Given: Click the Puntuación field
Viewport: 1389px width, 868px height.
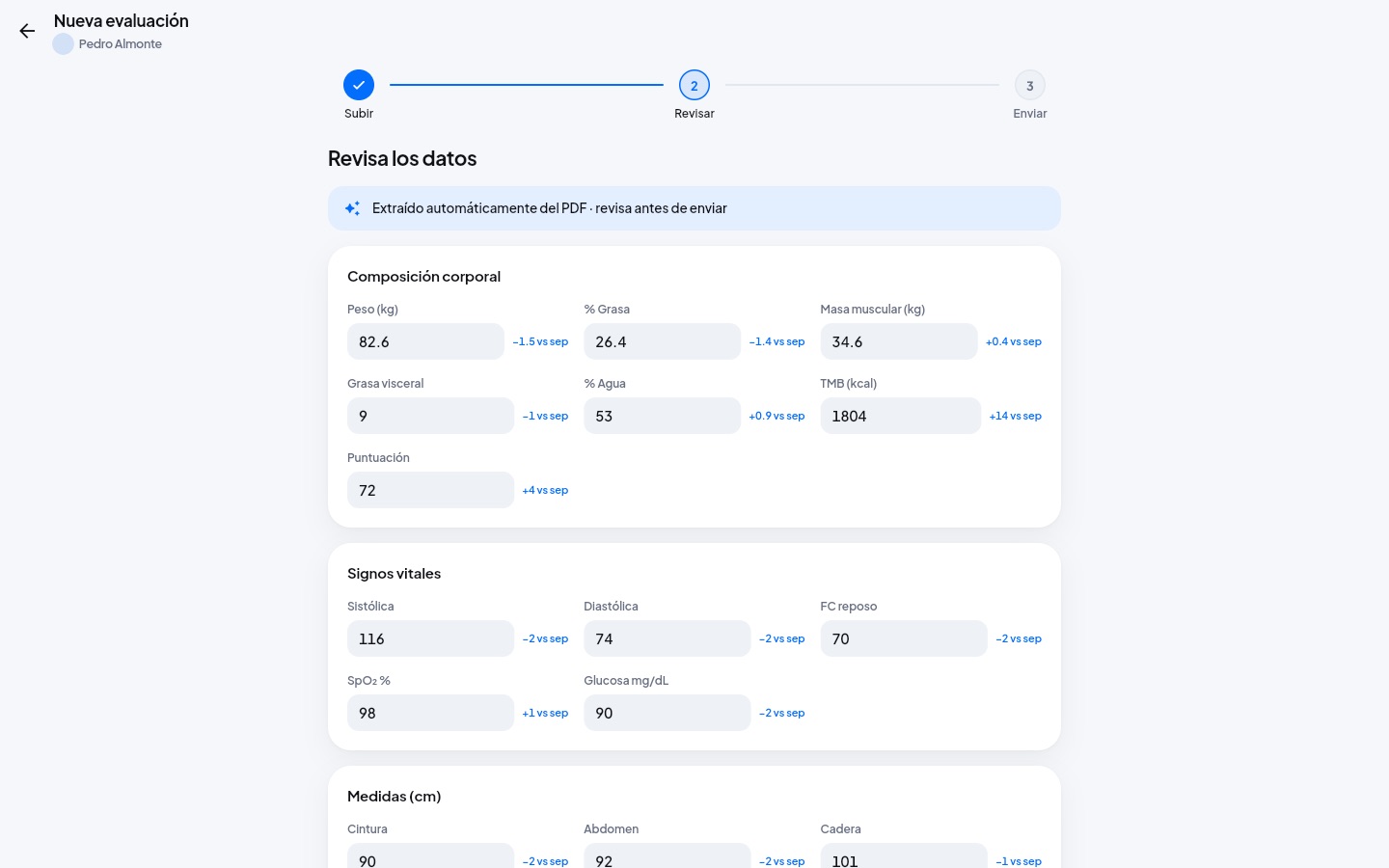Looking at the screenshot, I should pyautogui.click(x=430, y=490).
